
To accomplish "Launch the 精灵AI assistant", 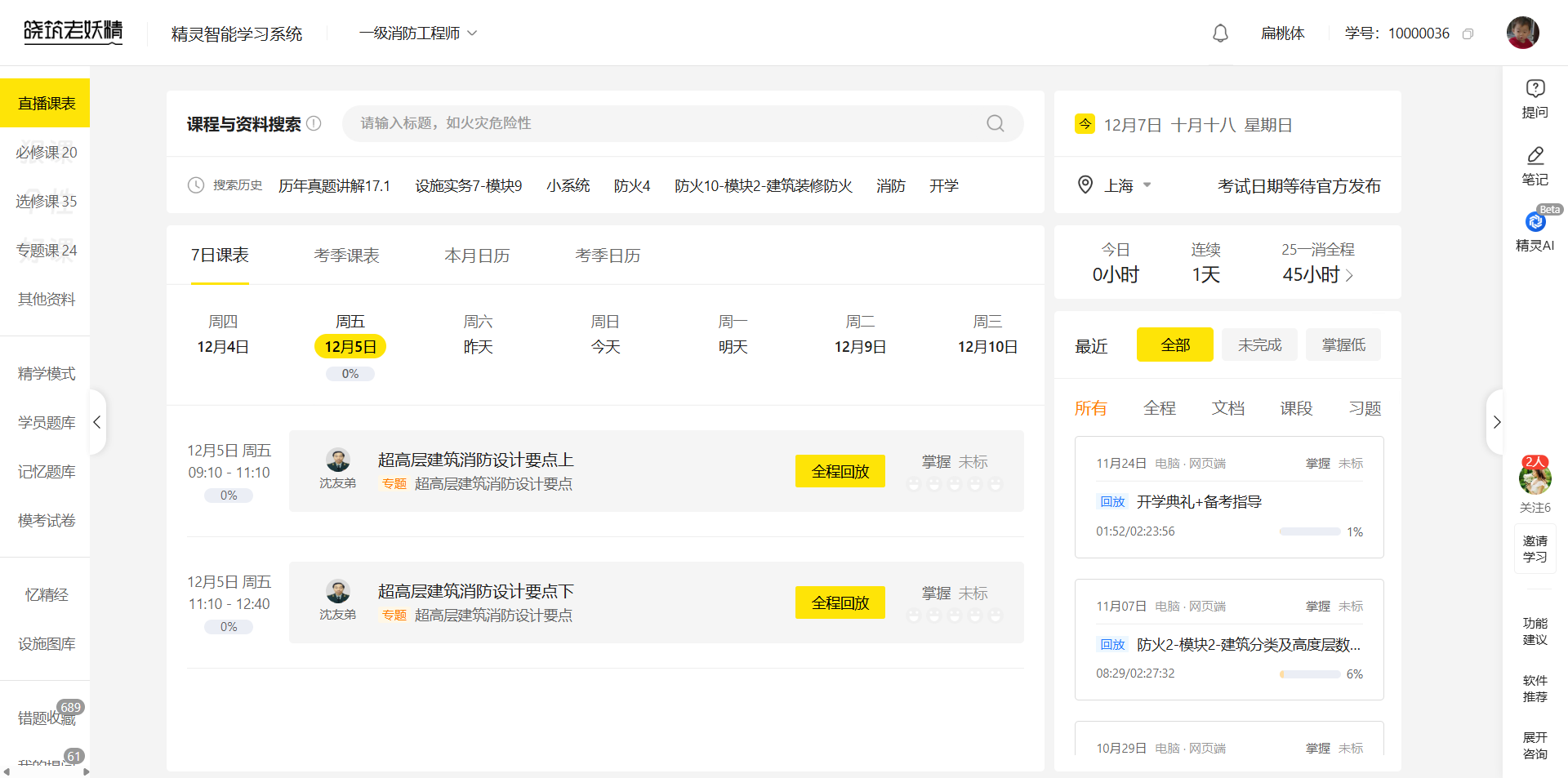I will pyautogui.click(x=1535, y=231).
